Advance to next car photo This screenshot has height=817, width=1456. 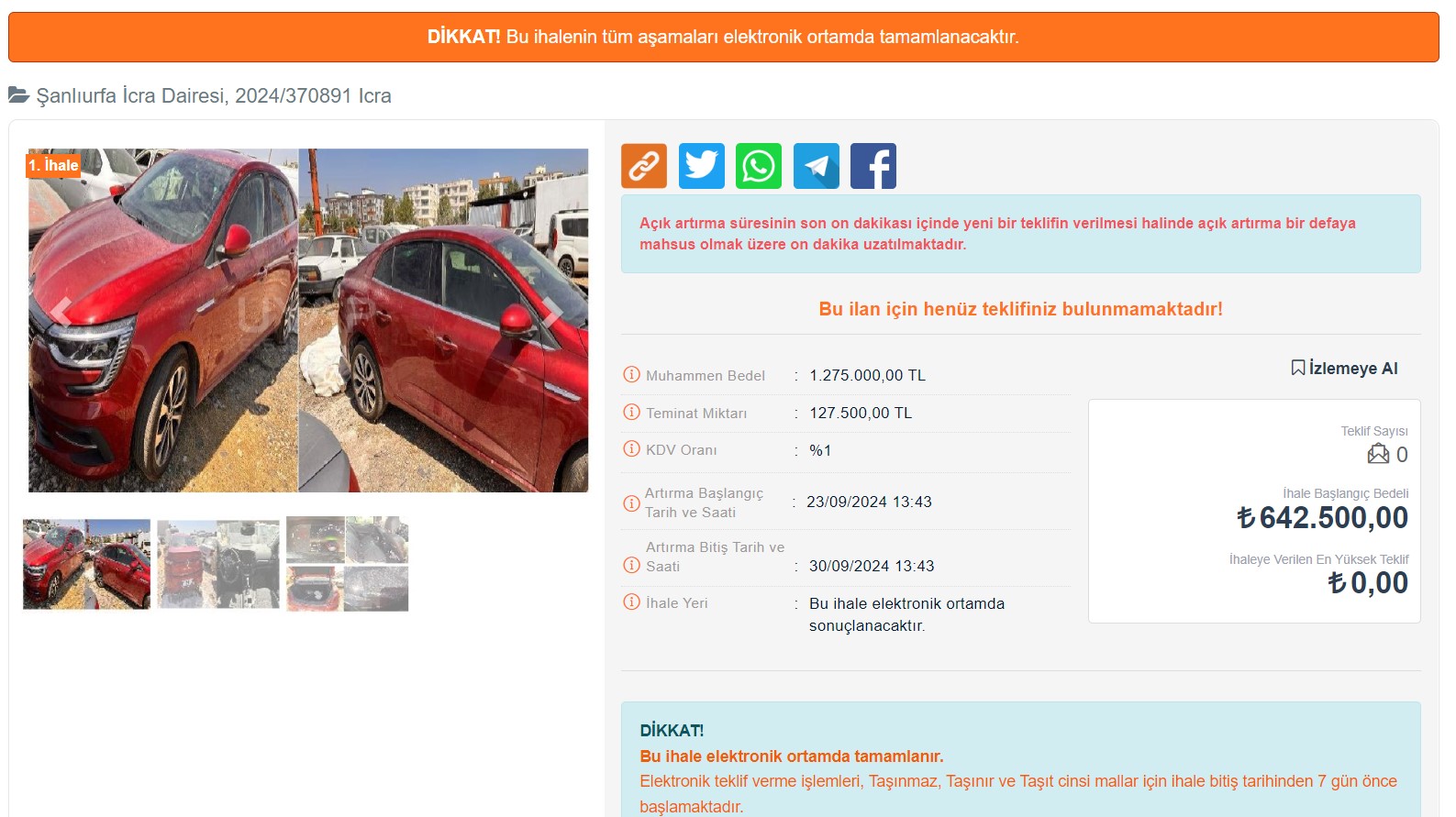point(552,312)
